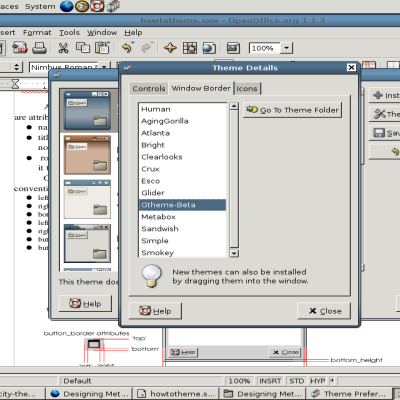Viewport: 400px width, 400px height.
Task: Click Go To Theme Folder button
Action: click(x=292, y=110)
